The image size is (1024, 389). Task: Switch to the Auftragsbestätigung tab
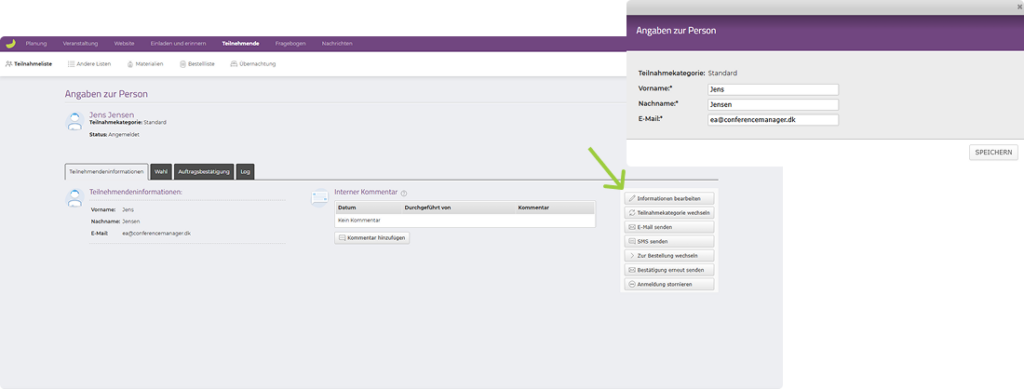204,172
